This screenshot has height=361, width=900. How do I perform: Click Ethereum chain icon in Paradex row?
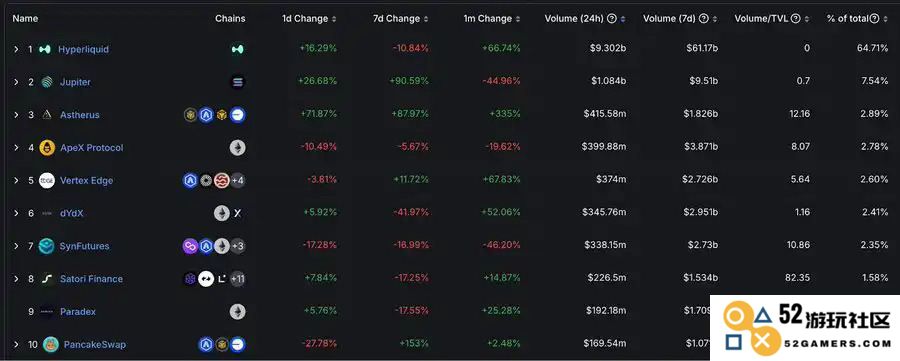click(238, 312)
